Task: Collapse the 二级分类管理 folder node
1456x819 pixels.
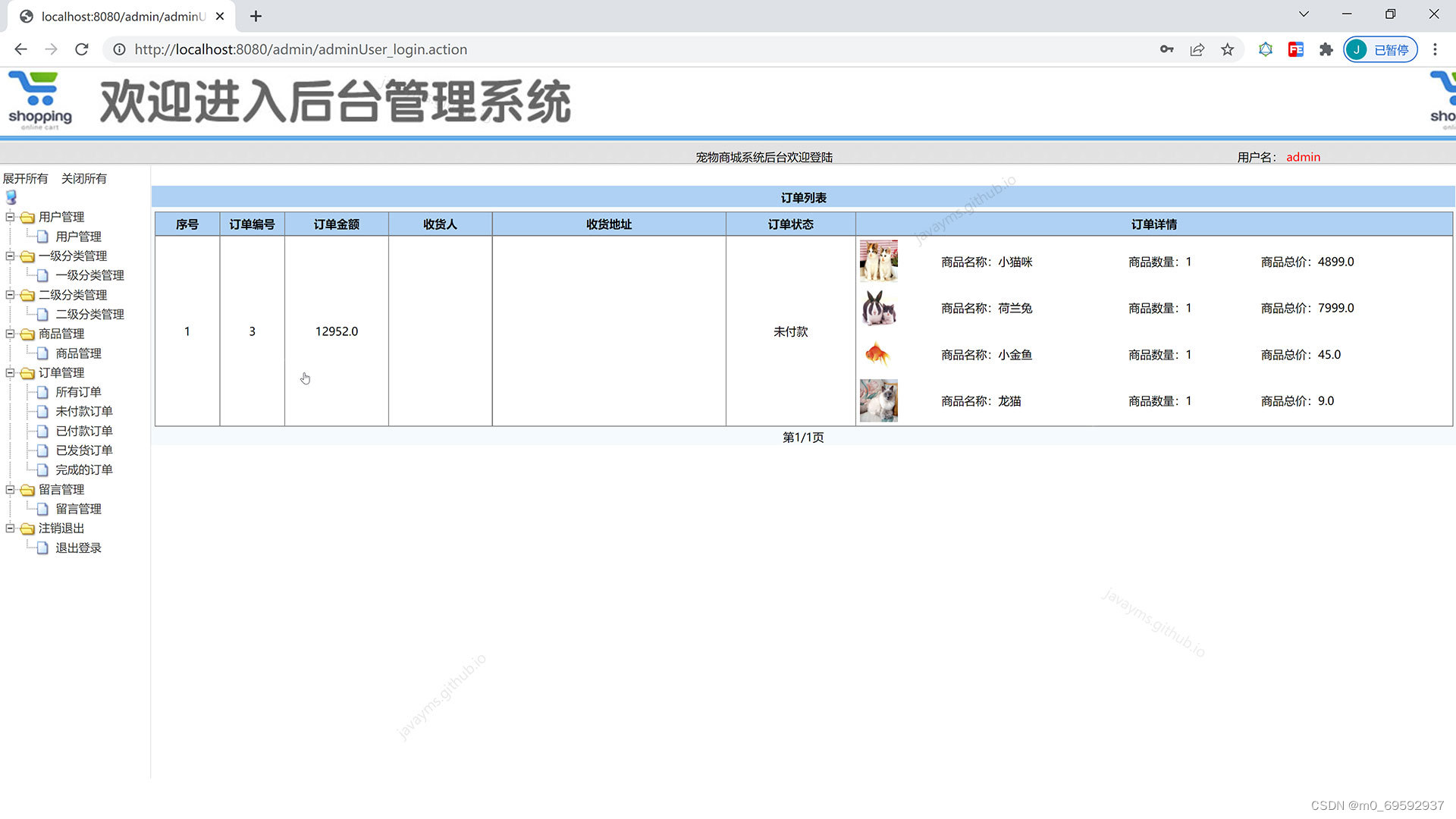Action: click(x=11, y=294)
